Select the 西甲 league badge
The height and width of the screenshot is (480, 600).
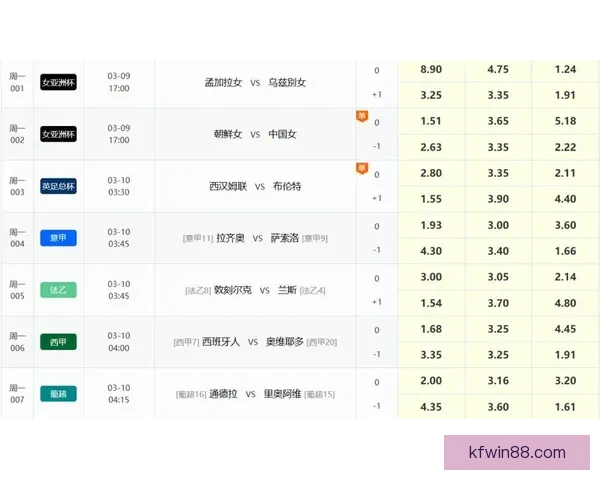point(59,342)
